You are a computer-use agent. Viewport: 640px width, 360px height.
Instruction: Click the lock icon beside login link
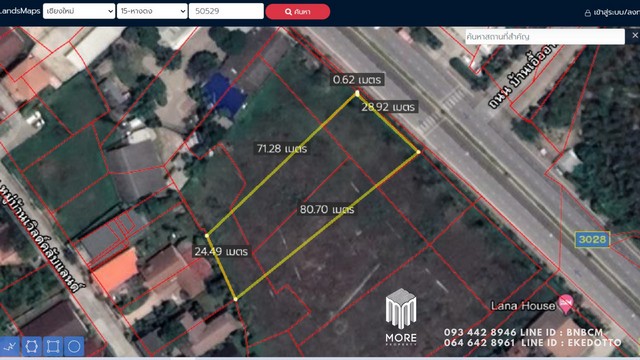pos(588,13)
